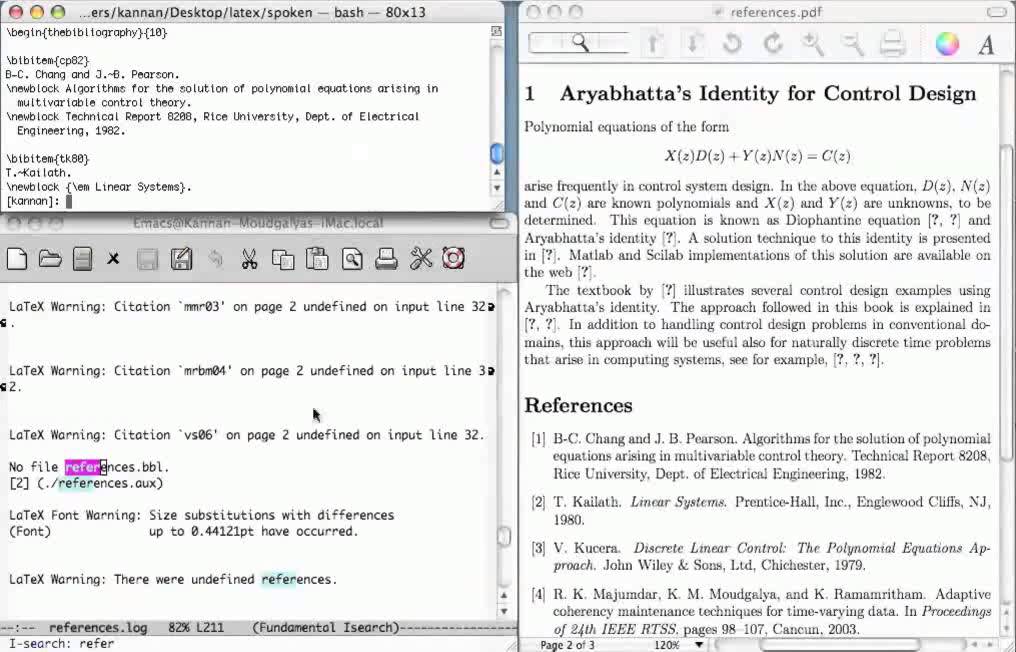Rotate PDF left with counterclockwise arrow icon
This screenshot has width=1016, height=652.
click(x=732, y=43)
